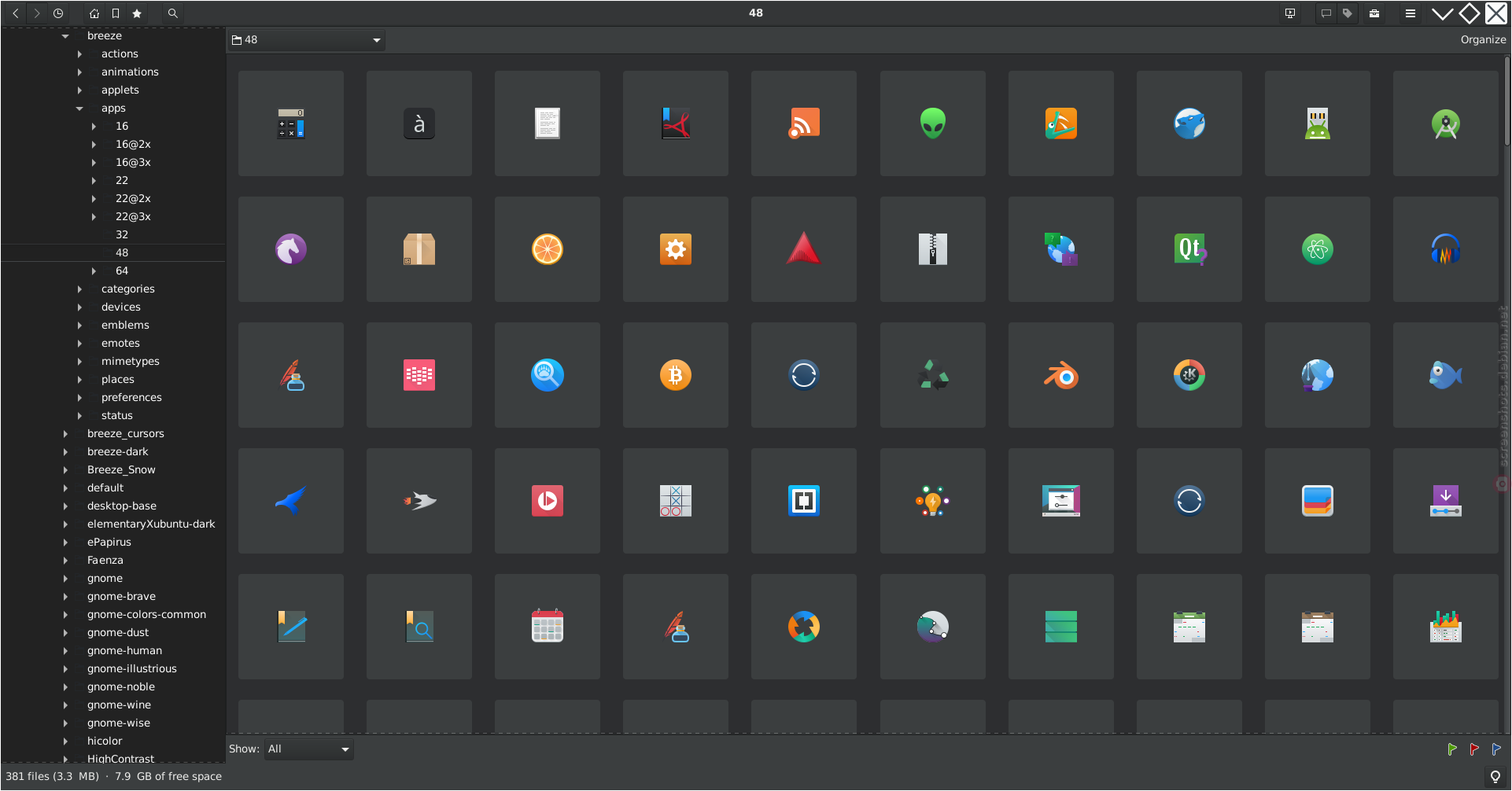Select the Bitcoin coin thumbnail
The height and width of the screenshot is (791, 1512).
click(x=676, y=375)
